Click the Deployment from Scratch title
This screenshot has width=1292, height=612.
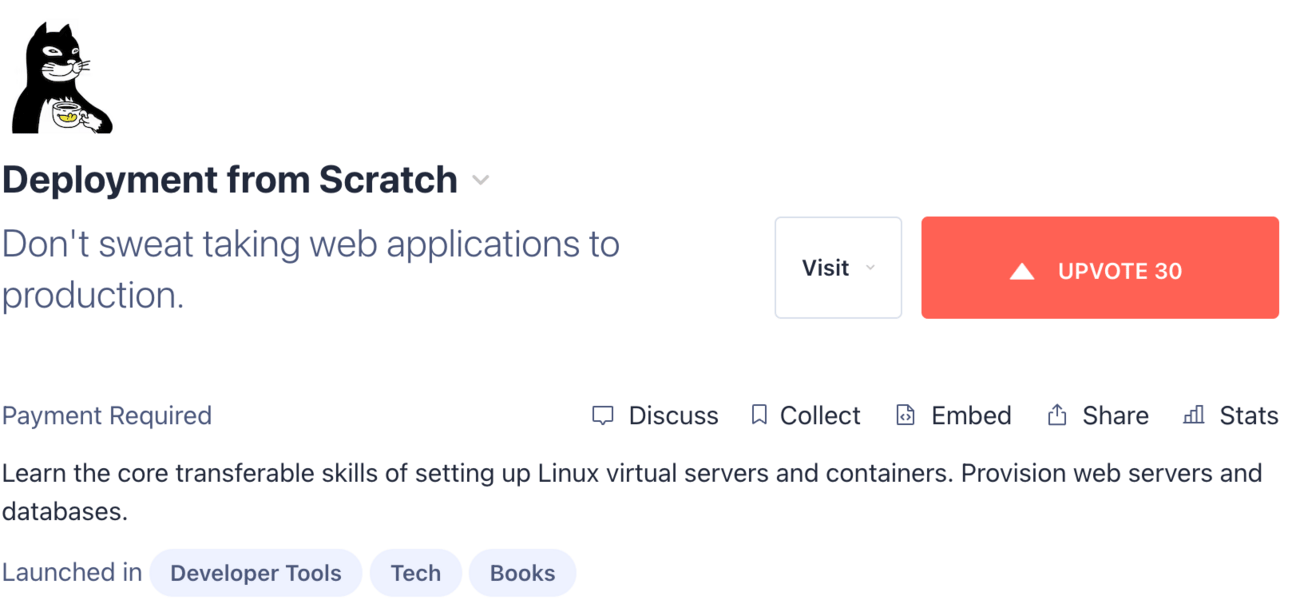coord(230,180)
